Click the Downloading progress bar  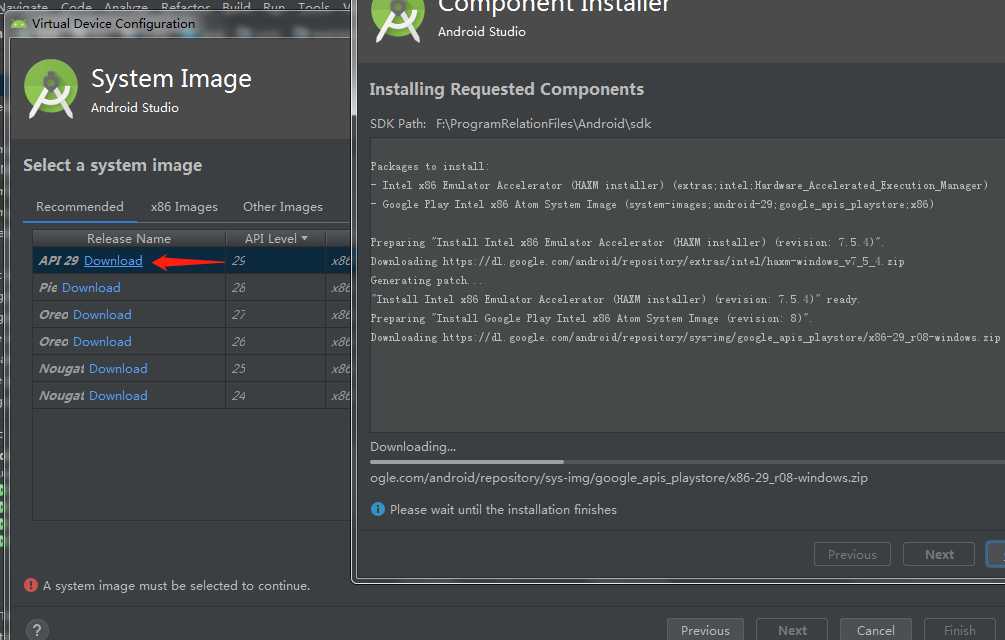coord(687,461)
